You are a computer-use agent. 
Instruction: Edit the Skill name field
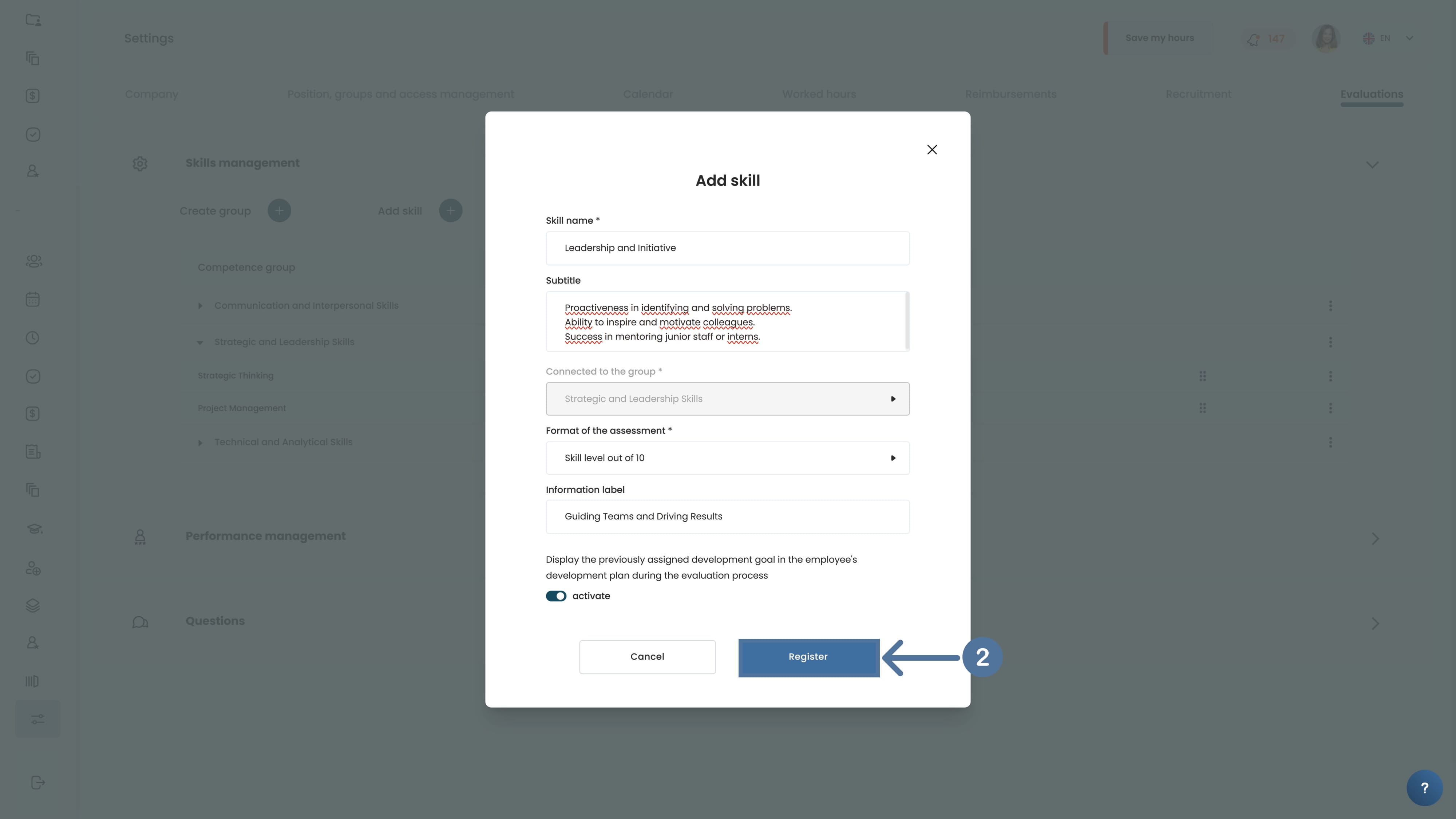(x=727, y=248)
